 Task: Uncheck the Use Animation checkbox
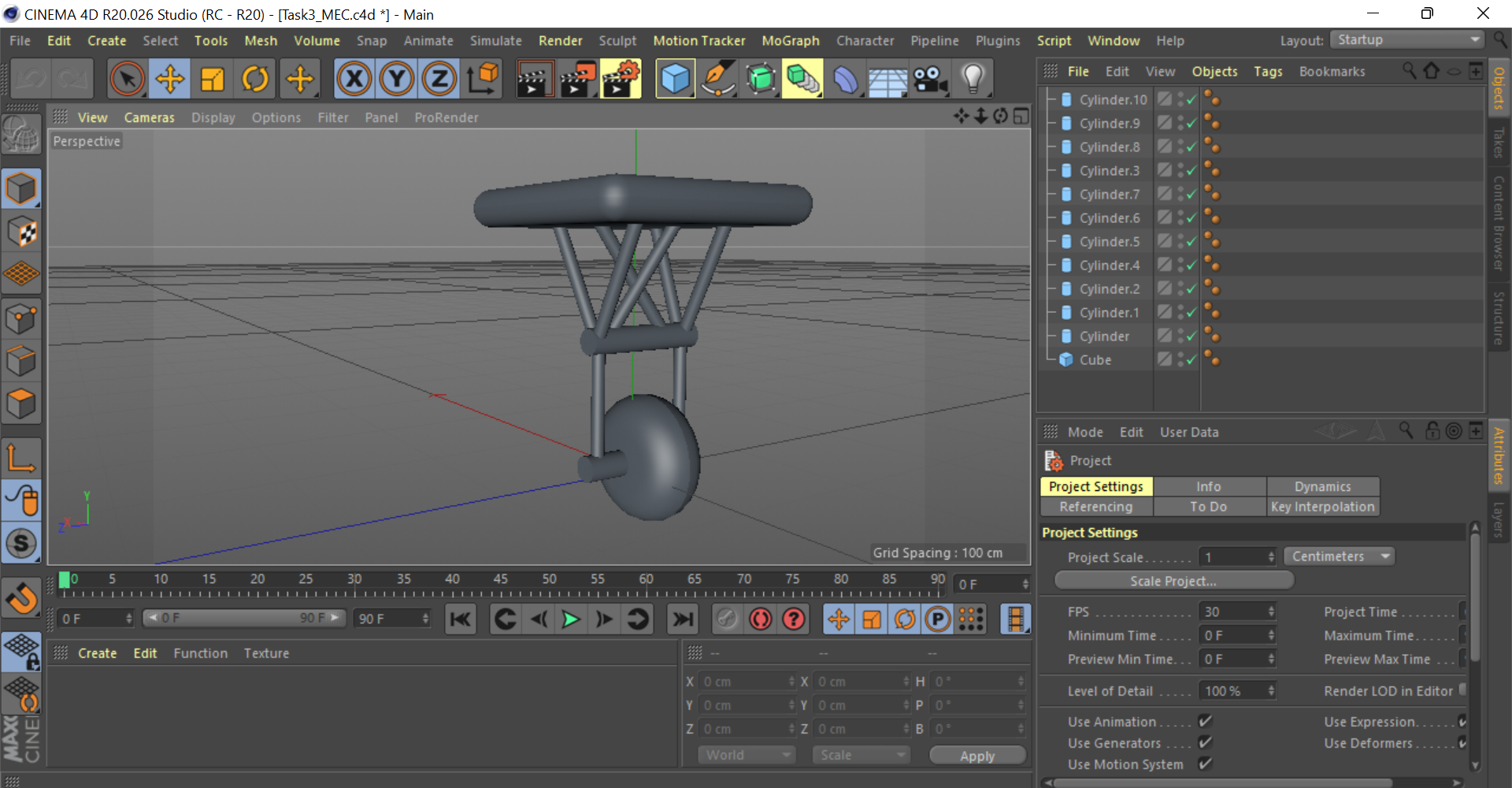pos(1205,721)
